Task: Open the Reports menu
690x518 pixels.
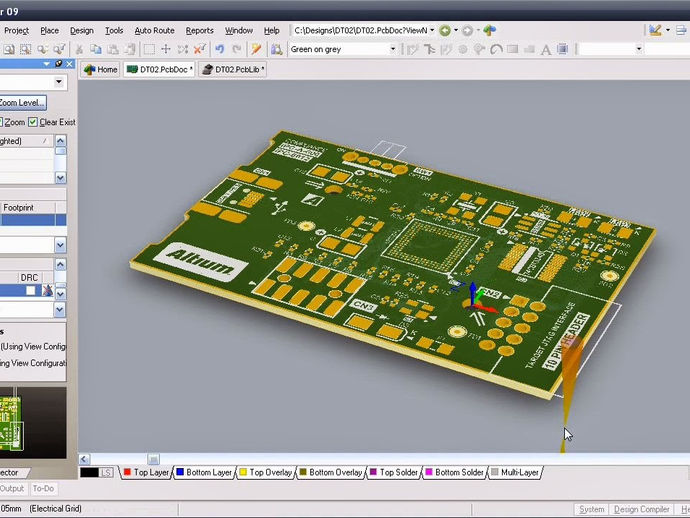Action: point(199,30)
